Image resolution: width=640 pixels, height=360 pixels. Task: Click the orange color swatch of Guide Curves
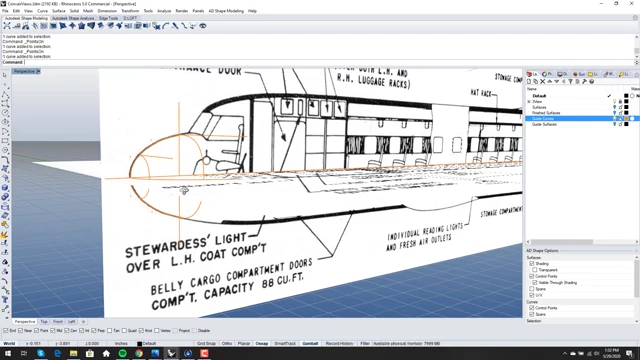pos(626,119)
